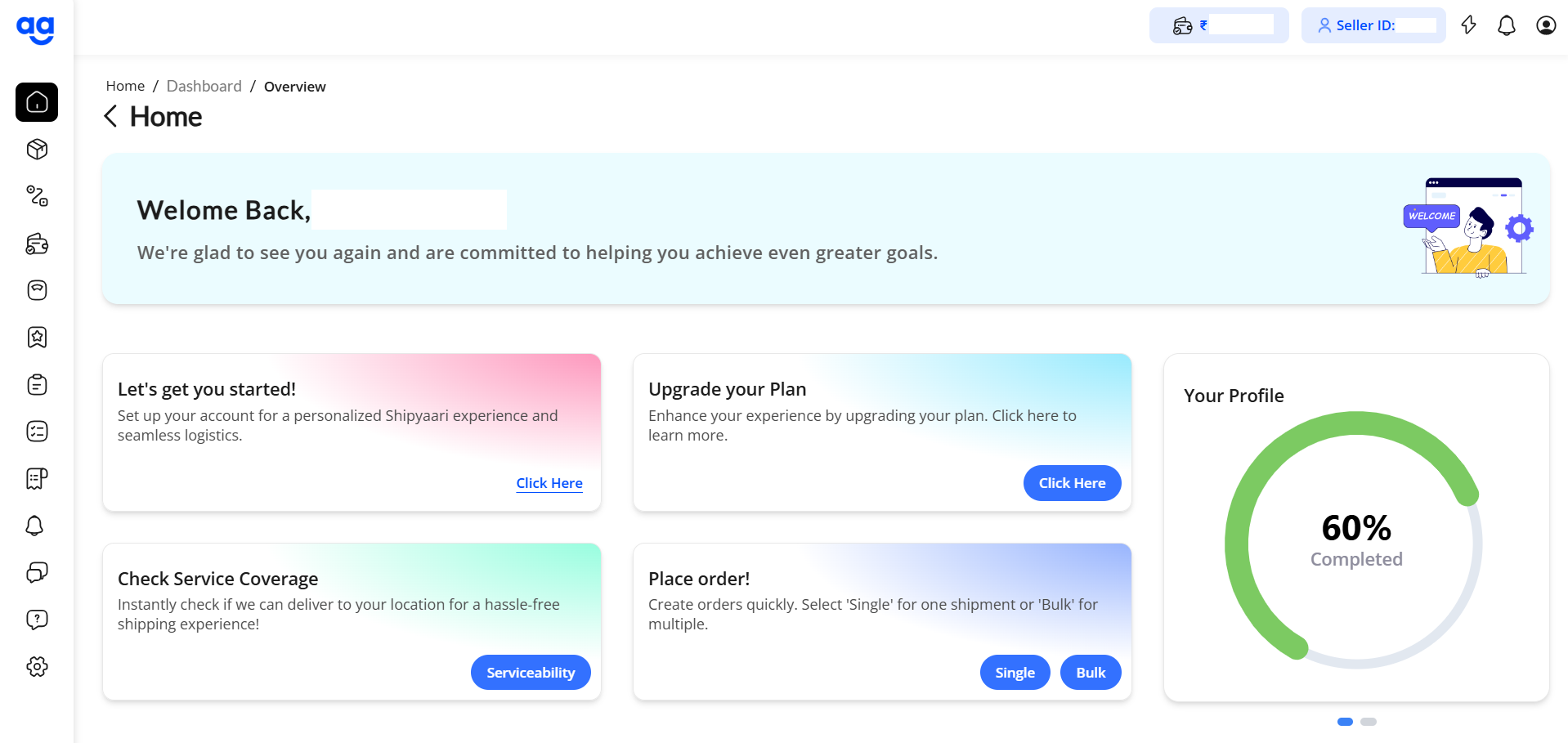The height and width of the screenshot is (743, 1568).
Task: Click the lightning bolt icon in header
Action: [1469, 25]
